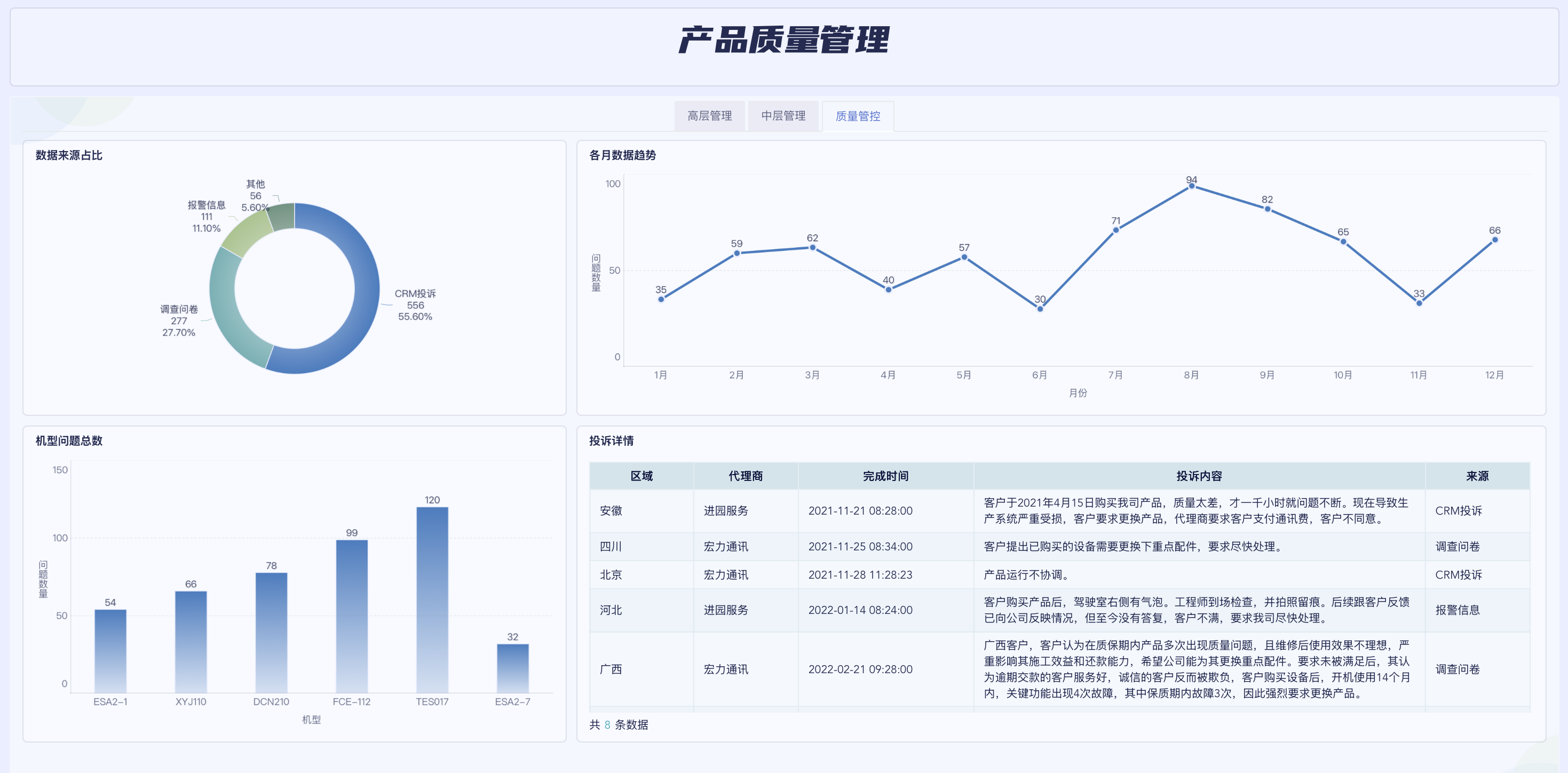Click the 数据来源占比 panel title

click(x=68, y=156)
